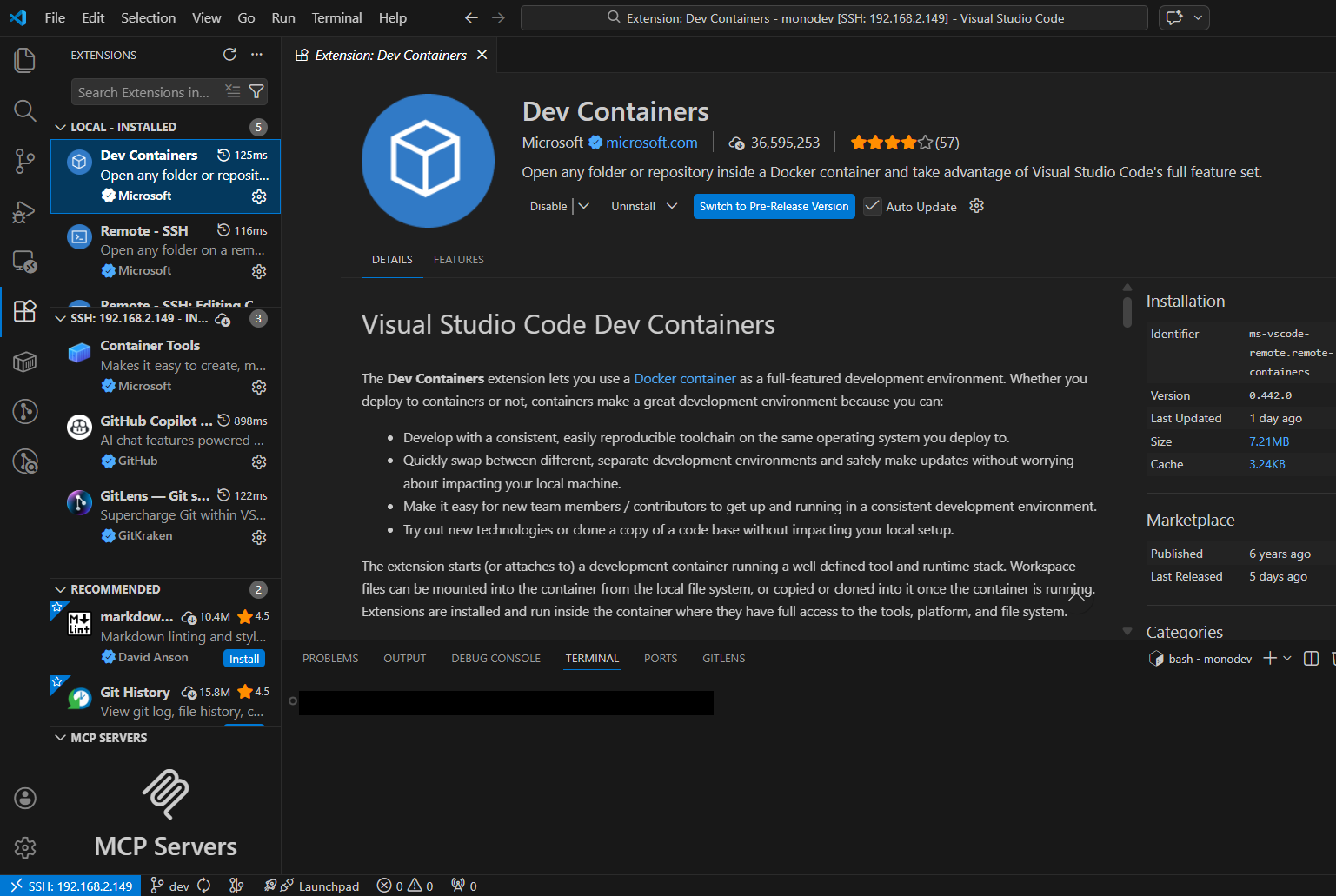
Task: Open Extensions panel more actions ellipsis
Action: pos(256,55)
